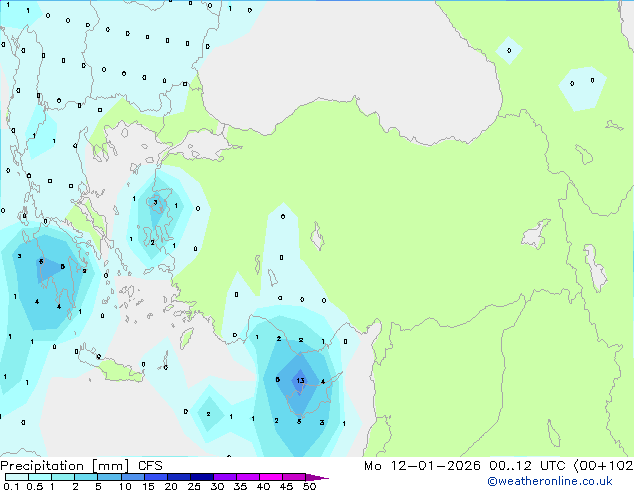The width and height of the screenshot is (634, 490).
Task: Click the '25' legend label
Action: tap(194, 486)
